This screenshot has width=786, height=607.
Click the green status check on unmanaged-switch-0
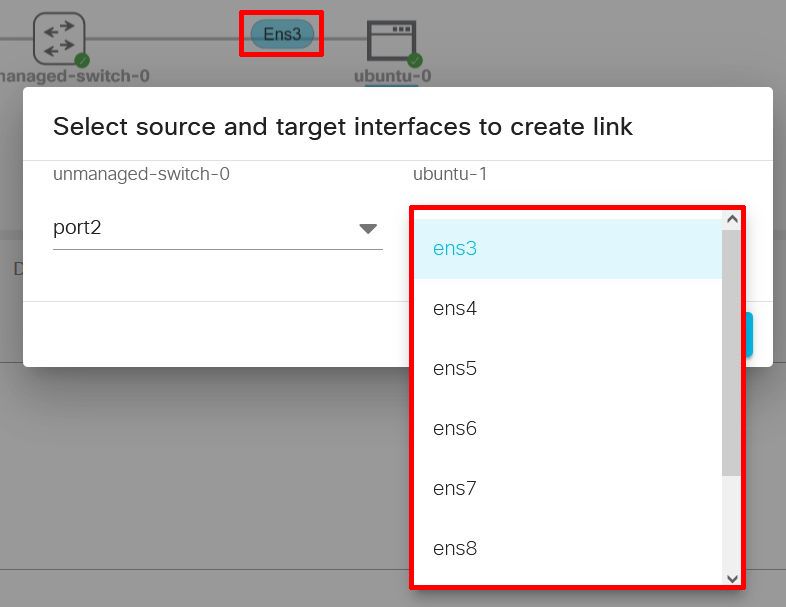coord(83,60)
